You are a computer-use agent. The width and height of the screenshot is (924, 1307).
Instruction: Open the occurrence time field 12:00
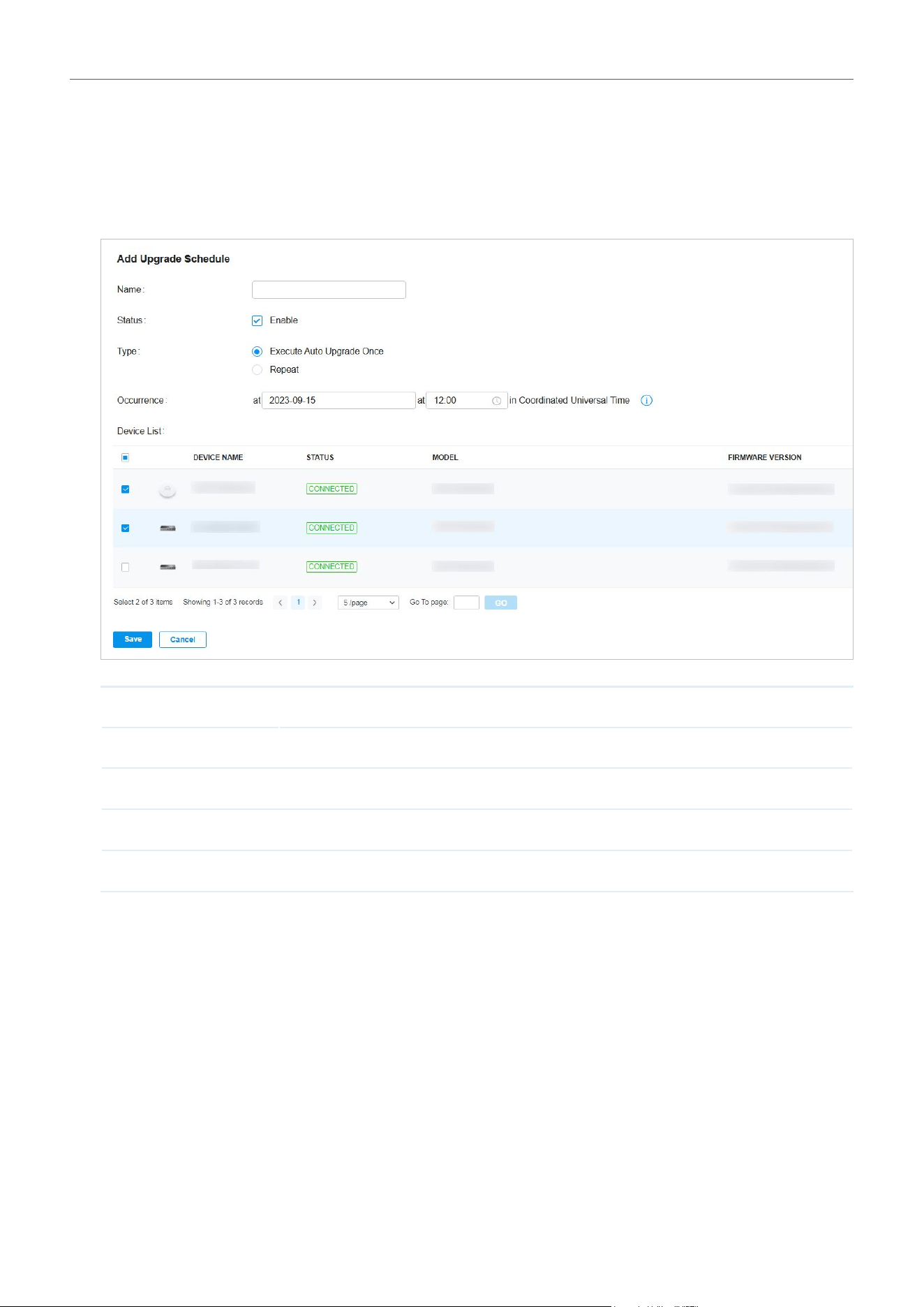point(466,401)
